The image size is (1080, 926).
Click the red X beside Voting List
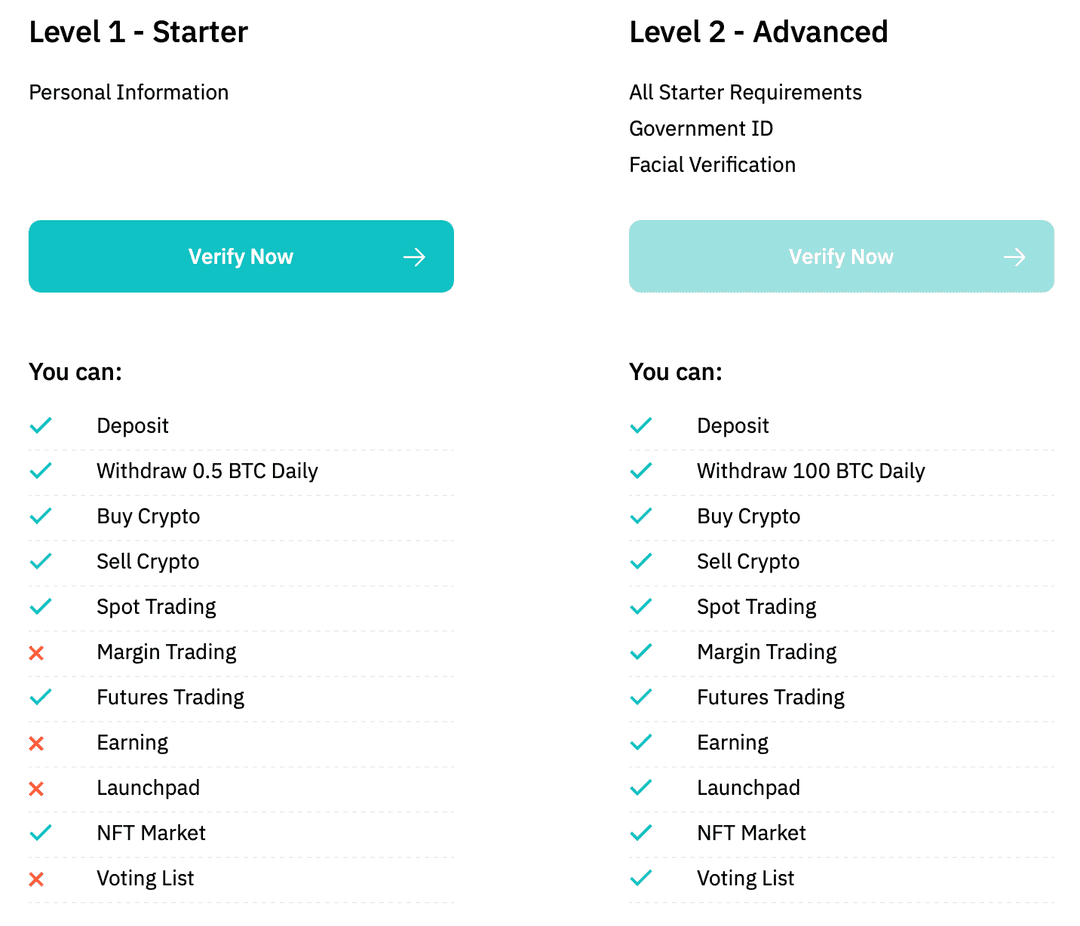[40, 878]
